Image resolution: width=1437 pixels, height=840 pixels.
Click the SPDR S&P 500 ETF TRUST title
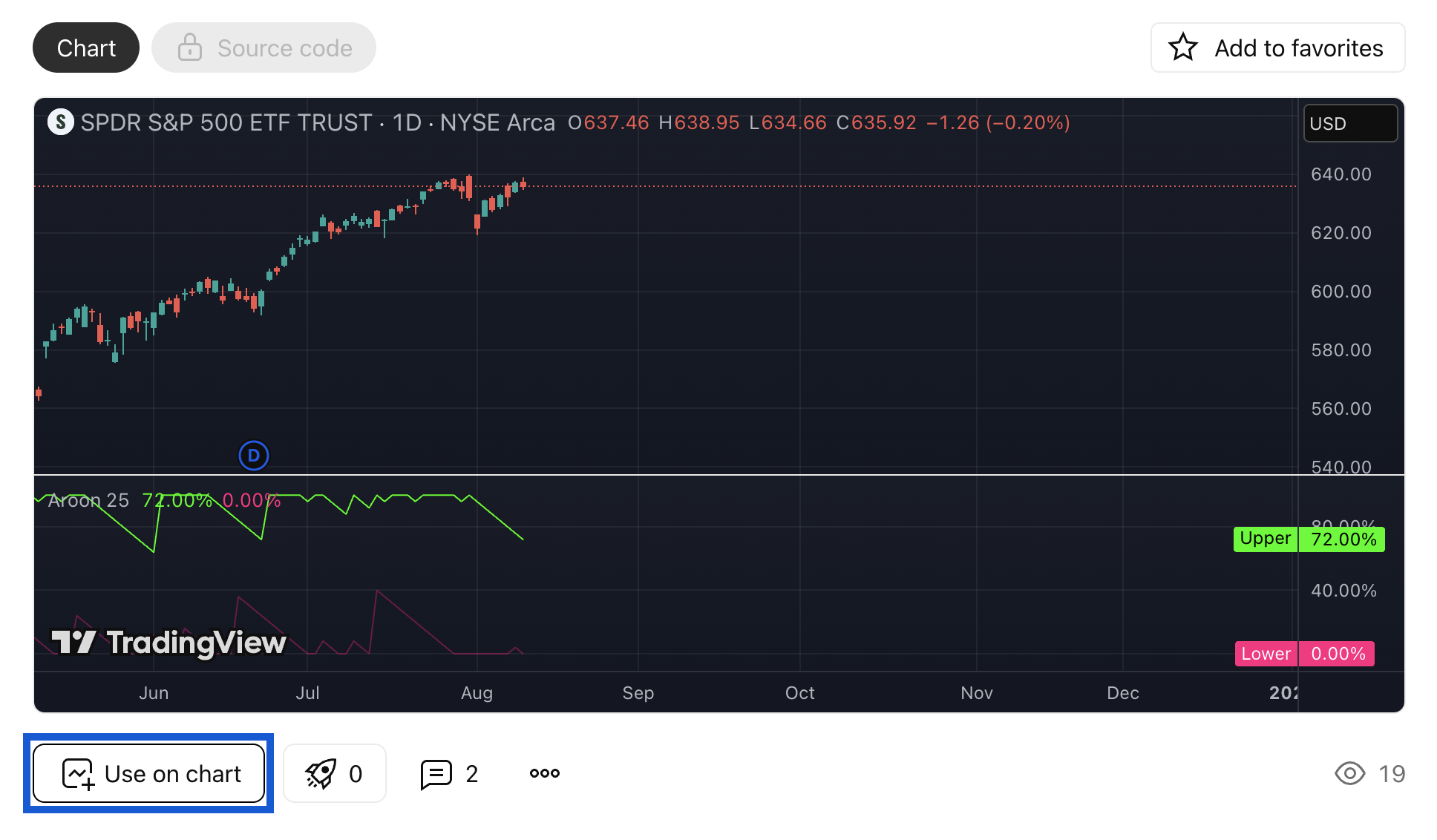coord(226,122)
